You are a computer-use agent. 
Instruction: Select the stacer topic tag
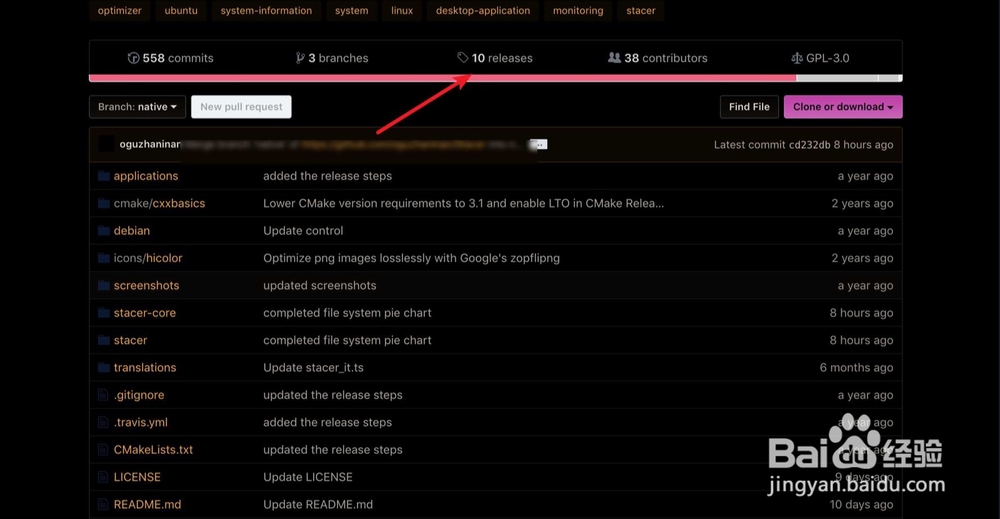[640, 11]
